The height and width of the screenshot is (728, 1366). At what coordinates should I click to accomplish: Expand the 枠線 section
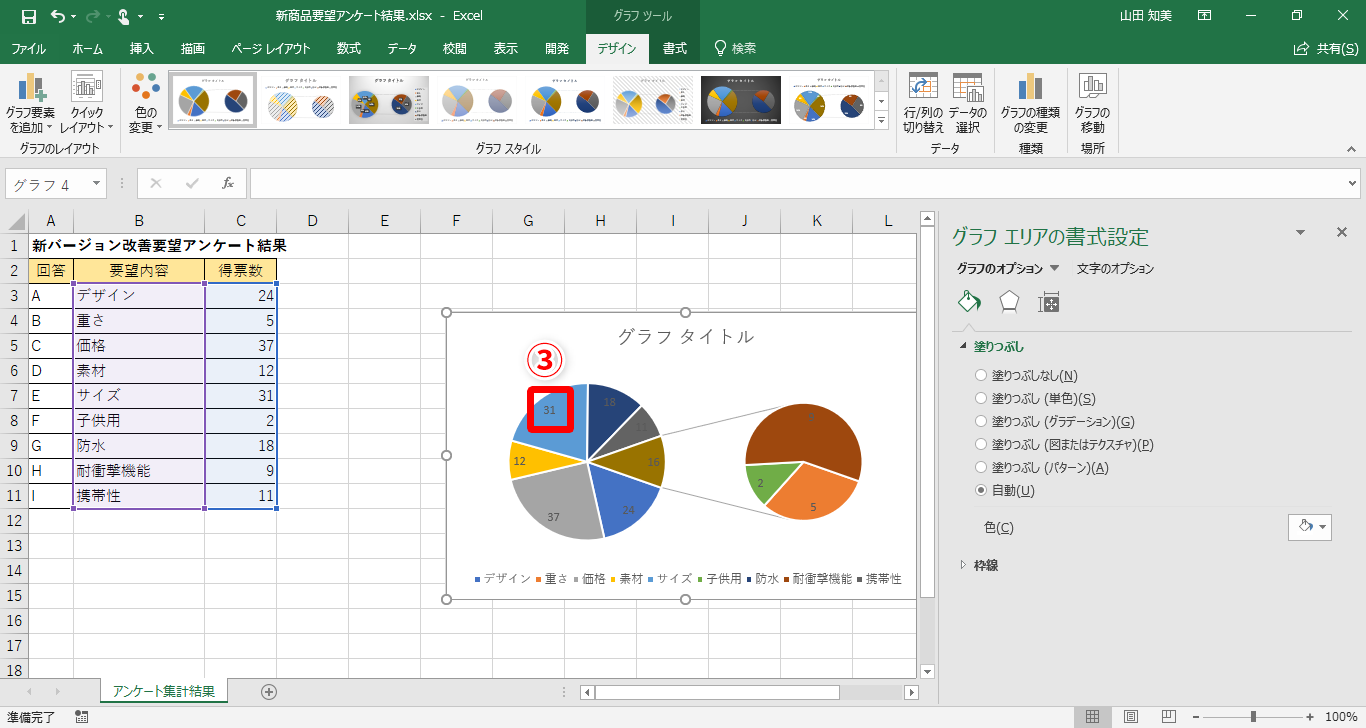pyautogui.click(x=964, y=565)
